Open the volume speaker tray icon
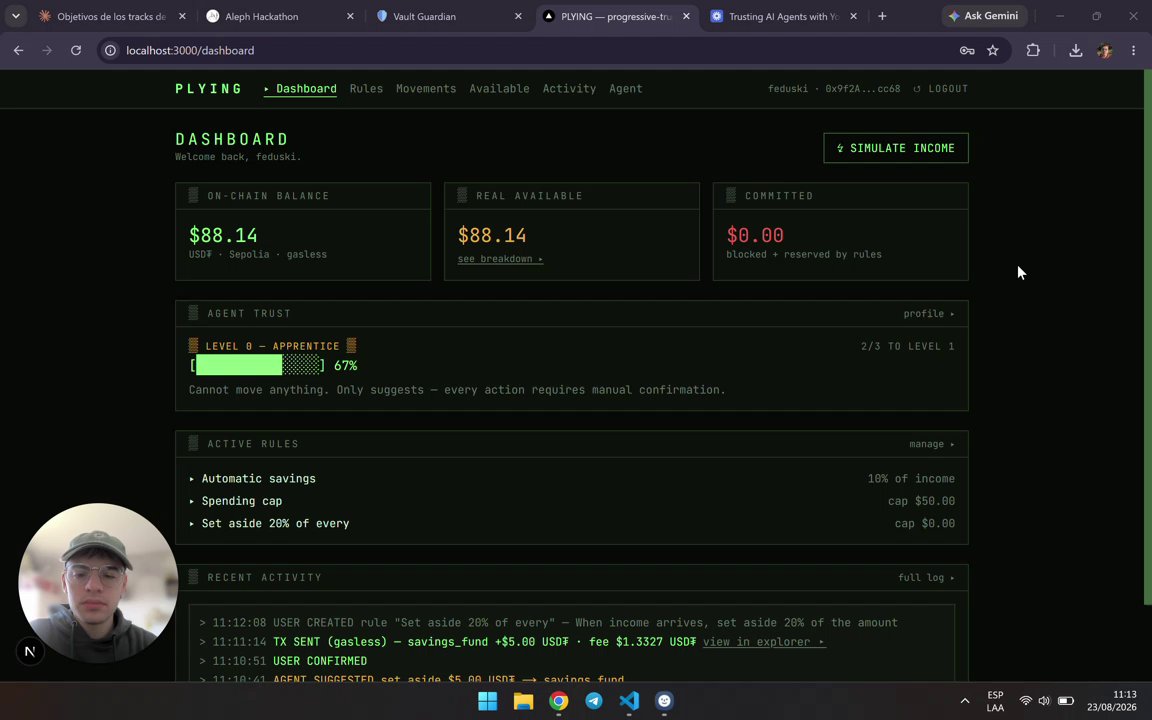The height and width of the screenshot is (720, 1152). click(x=1044, y=701)
